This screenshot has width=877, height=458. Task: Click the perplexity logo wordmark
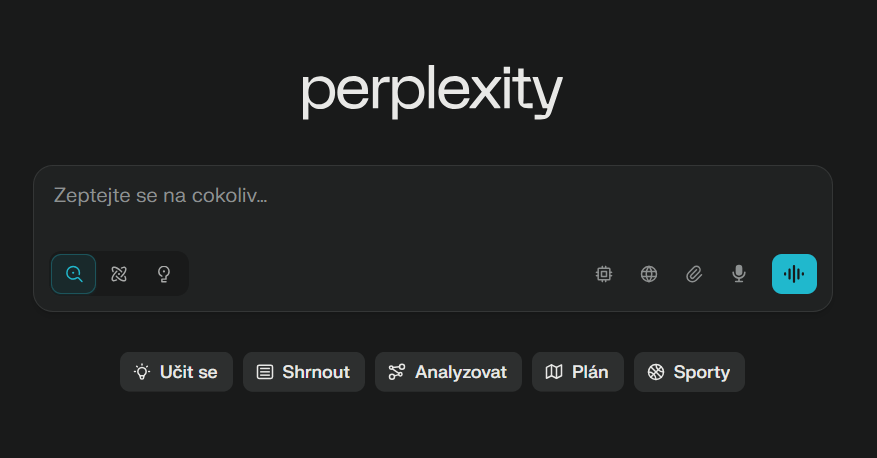(x=432, y=92)
